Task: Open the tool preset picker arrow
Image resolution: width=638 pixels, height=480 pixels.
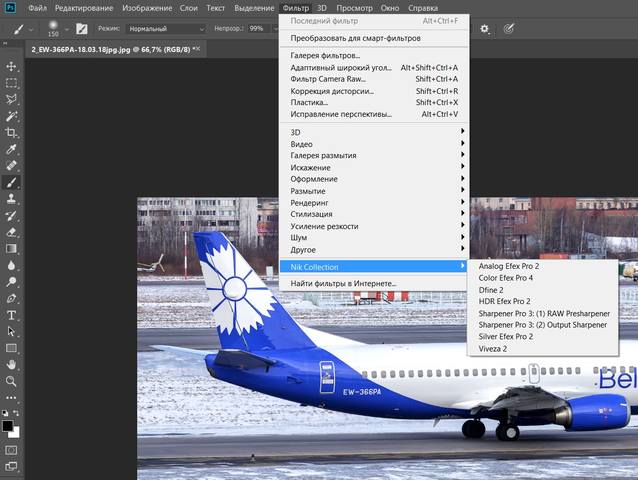Action: pos(31,29)
